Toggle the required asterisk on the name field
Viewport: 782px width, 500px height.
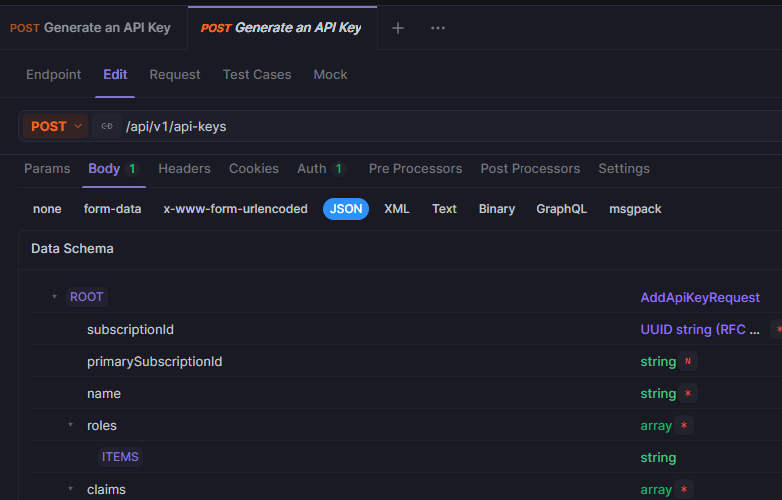[x=688, y=394]
